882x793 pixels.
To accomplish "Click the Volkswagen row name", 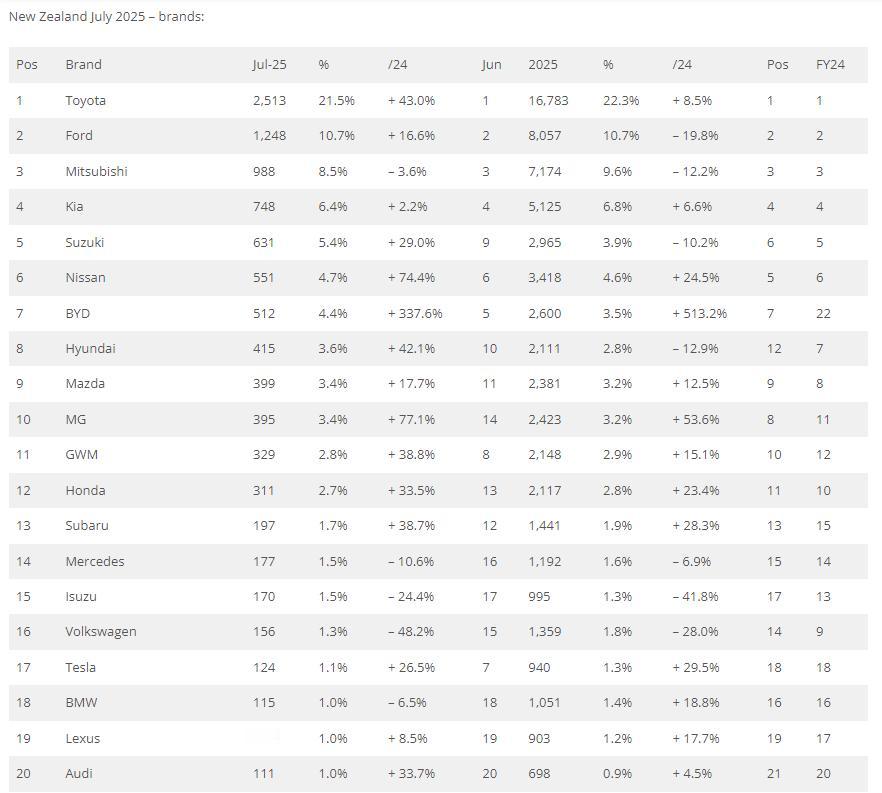I will tap(101, 632).
